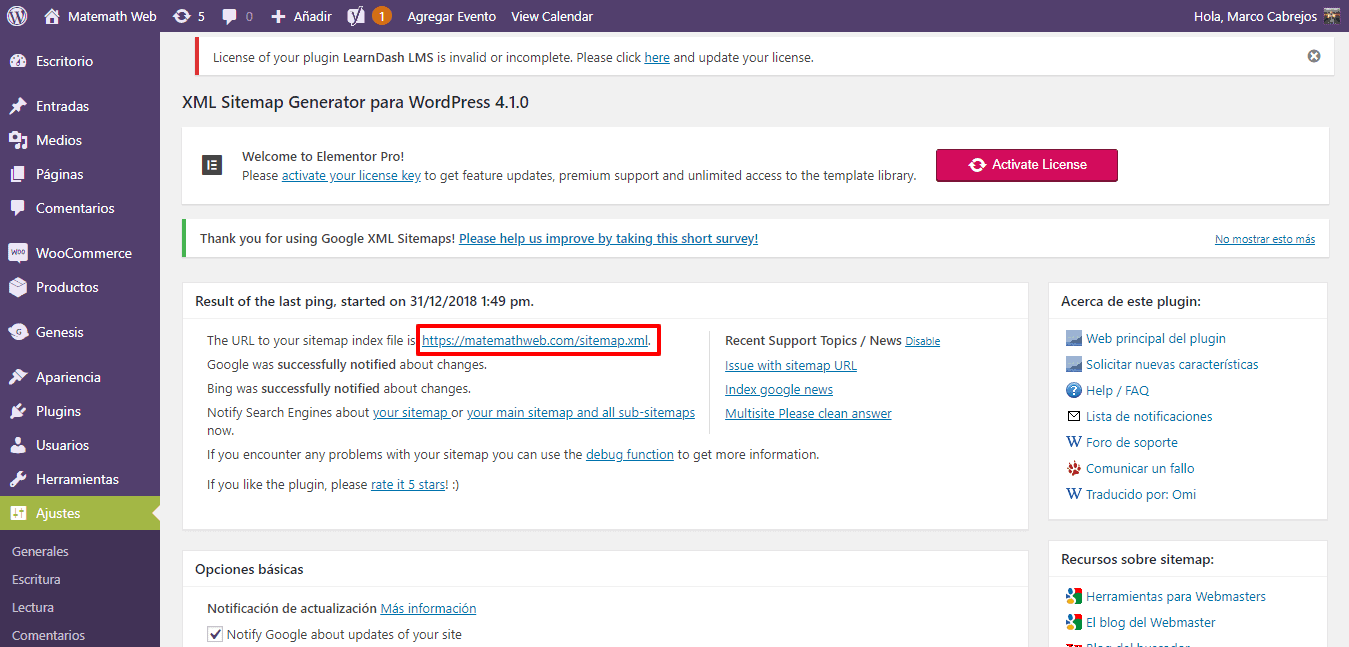Image resolution: width=1349 pixels, height=647 pixels.
Task: Open the debug function link
Action: point(630,454)
